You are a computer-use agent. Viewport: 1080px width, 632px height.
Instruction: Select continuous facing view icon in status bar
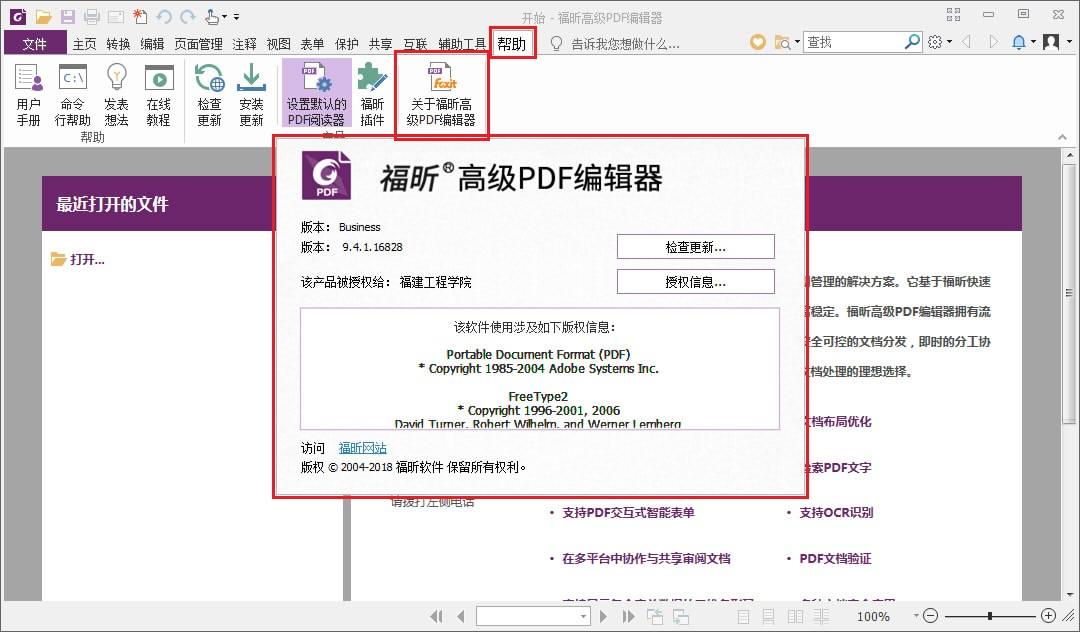click(821, 616)
